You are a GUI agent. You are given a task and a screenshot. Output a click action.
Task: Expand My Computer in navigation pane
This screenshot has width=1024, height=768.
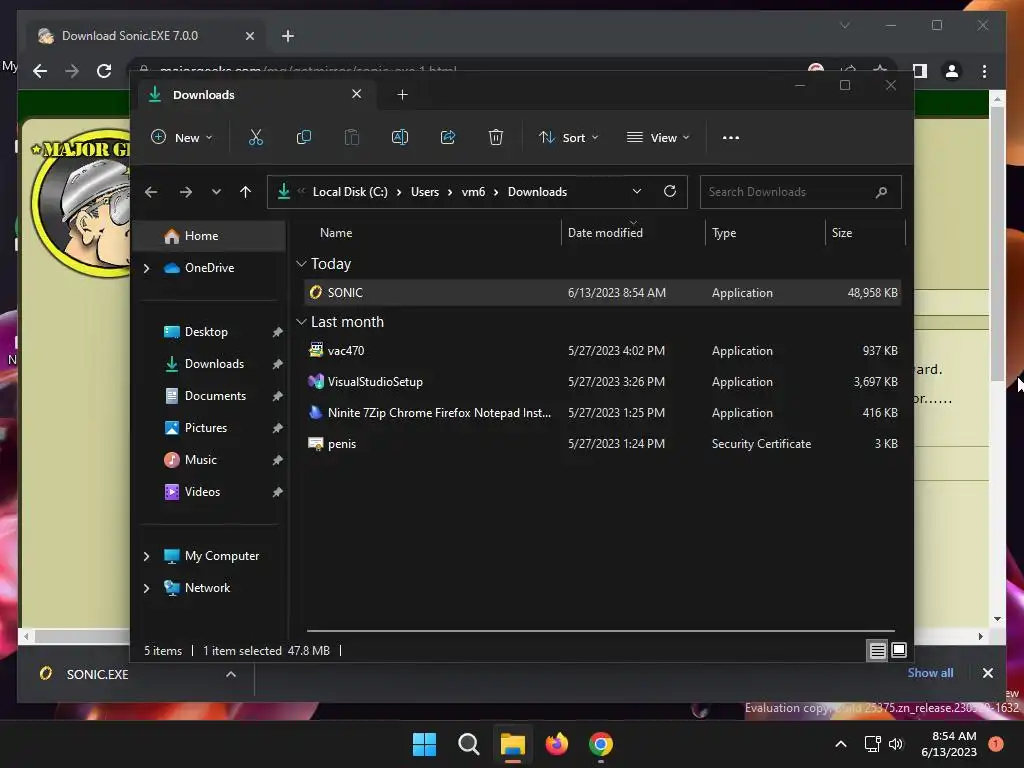click(x=146, y=556)
